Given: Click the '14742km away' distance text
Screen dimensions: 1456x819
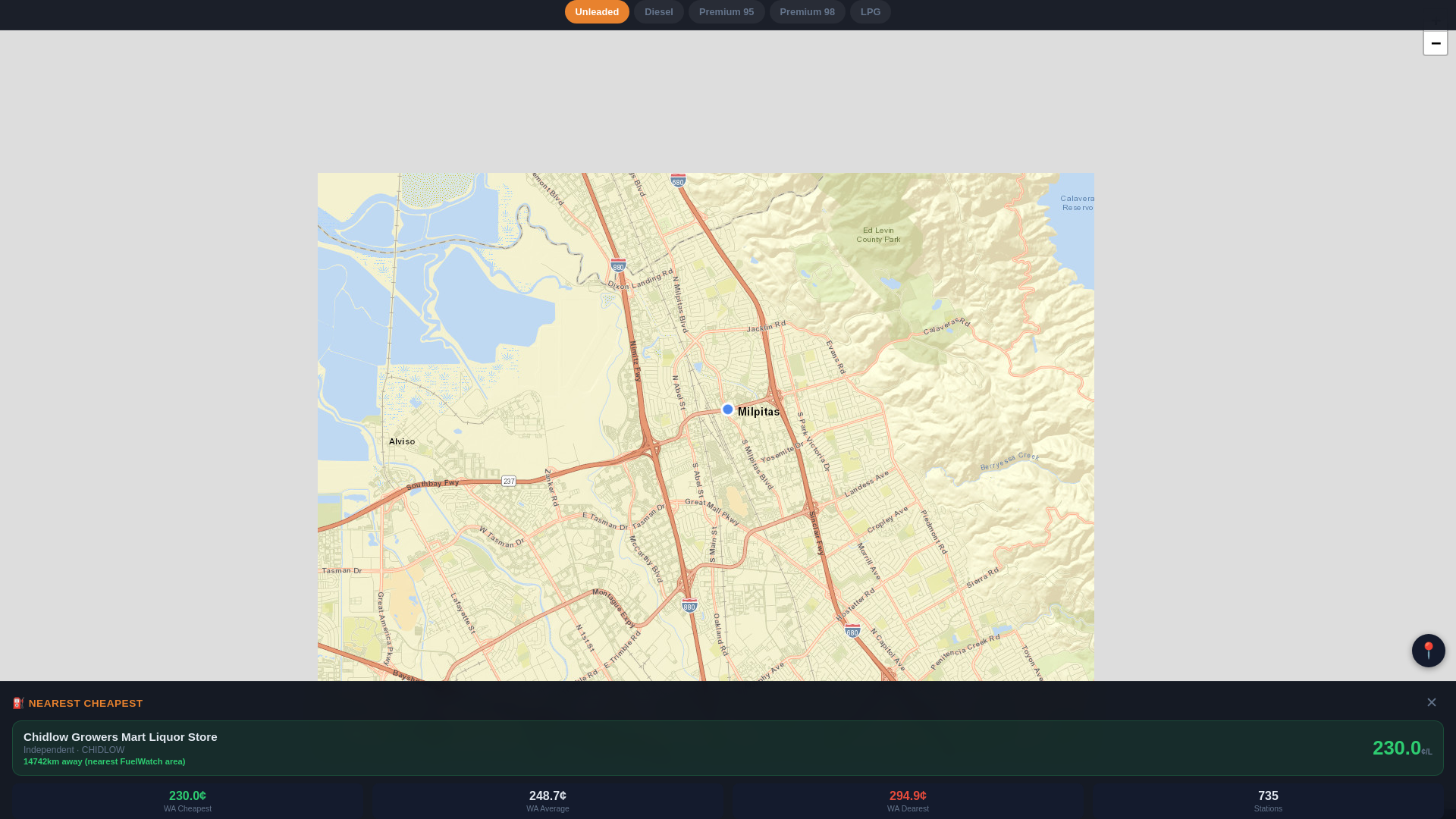Looking at the screenshot, I should [x=104, y=761].
